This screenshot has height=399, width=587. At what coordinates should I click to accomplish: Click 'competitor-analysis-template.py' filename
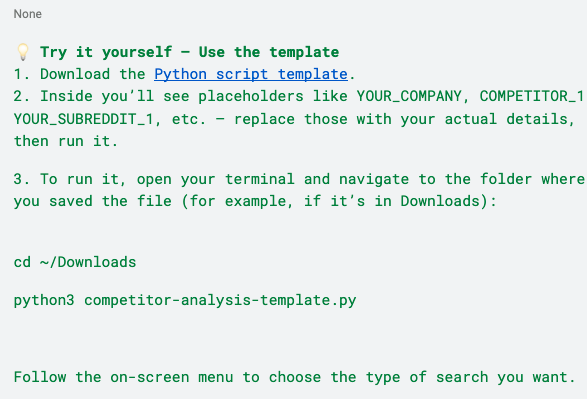[220, 300]
